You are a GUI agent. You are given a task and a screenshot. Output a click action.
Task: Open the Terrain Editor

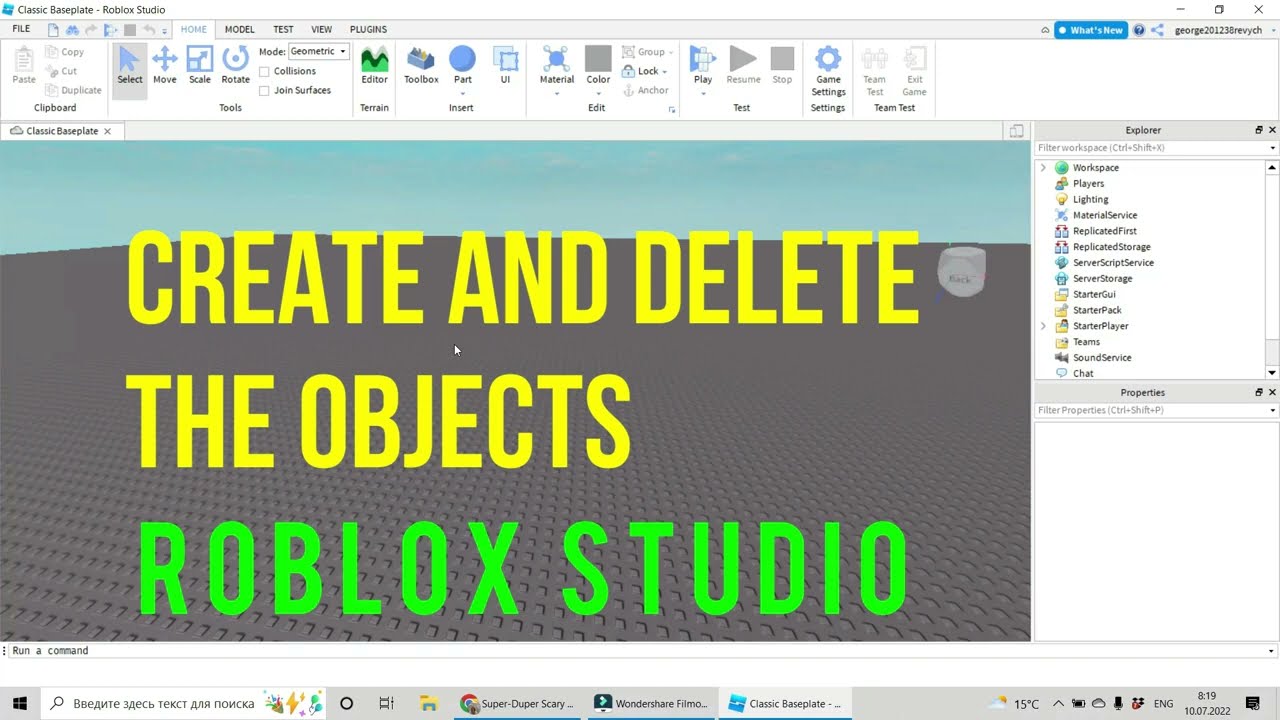coord(374,66)
